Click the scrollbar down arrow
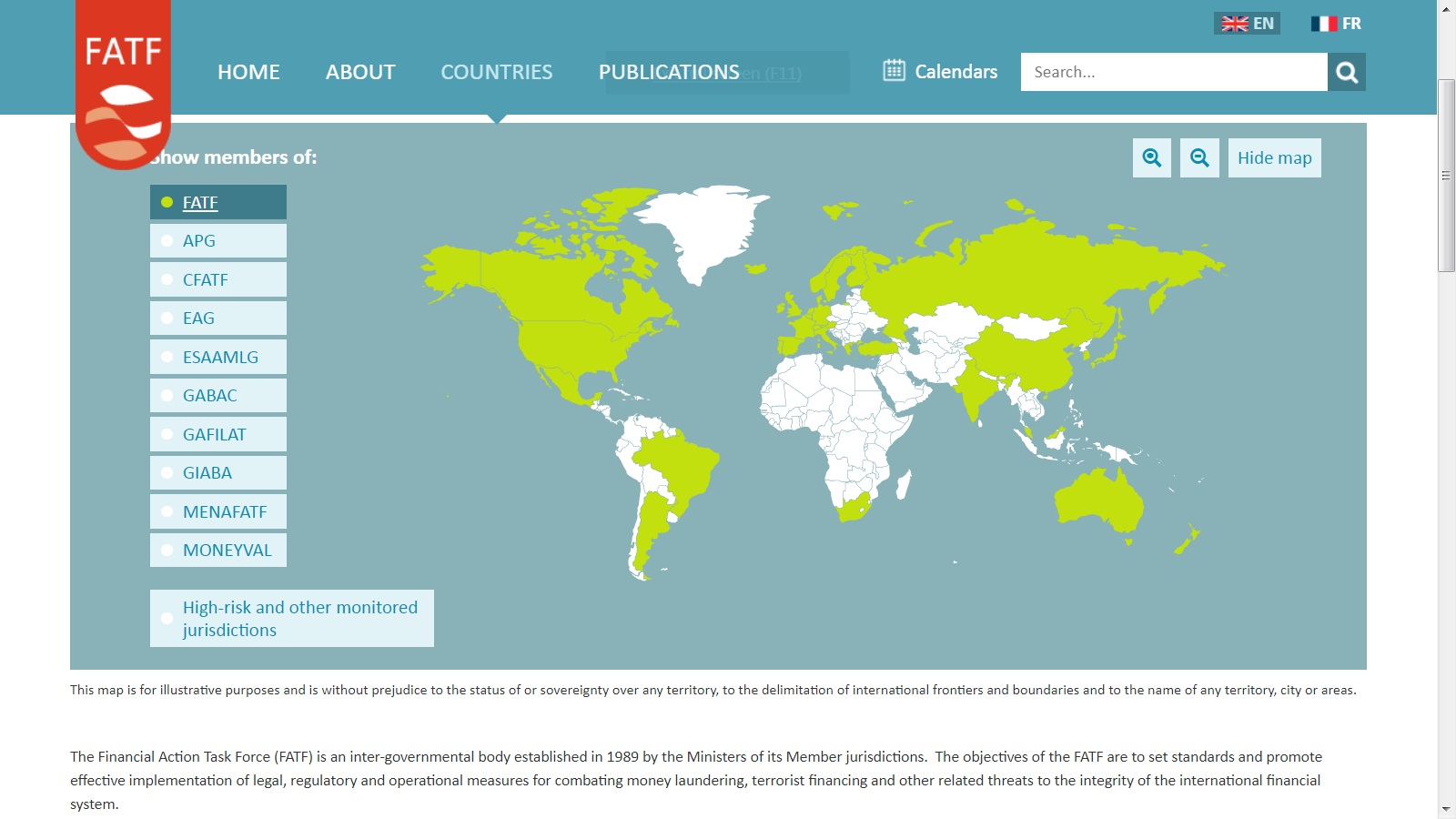The width and height of the screenshot is (1456, 819). (x=1446, y=809)
